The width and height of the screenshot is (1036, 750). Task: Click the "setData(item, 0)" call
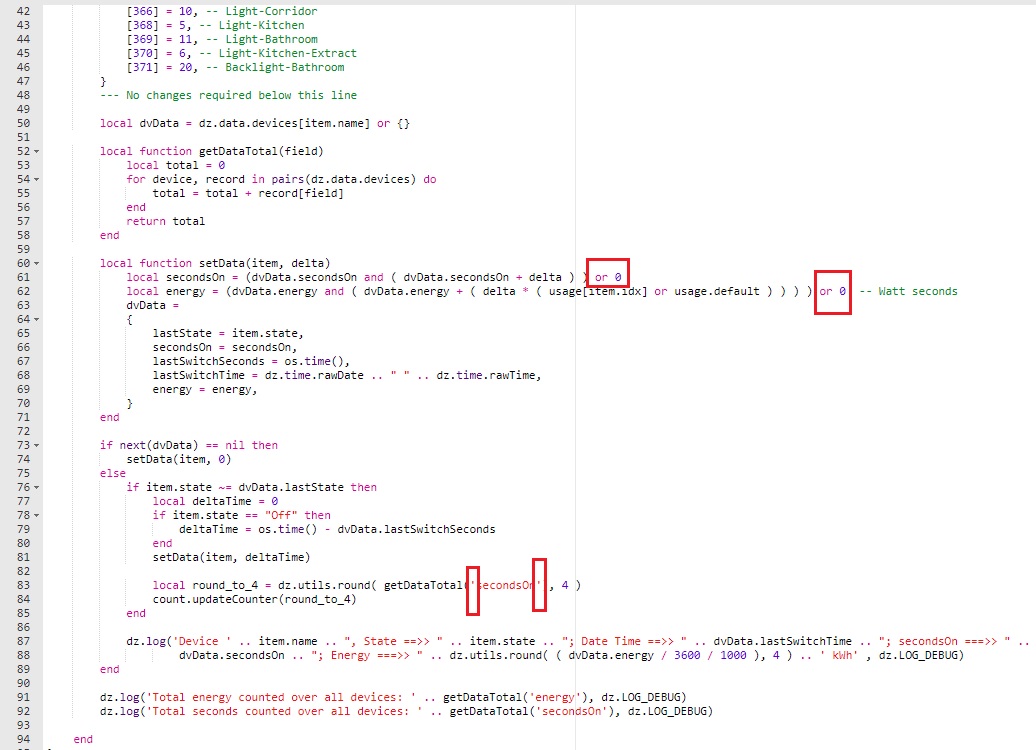tap(178, 459)
